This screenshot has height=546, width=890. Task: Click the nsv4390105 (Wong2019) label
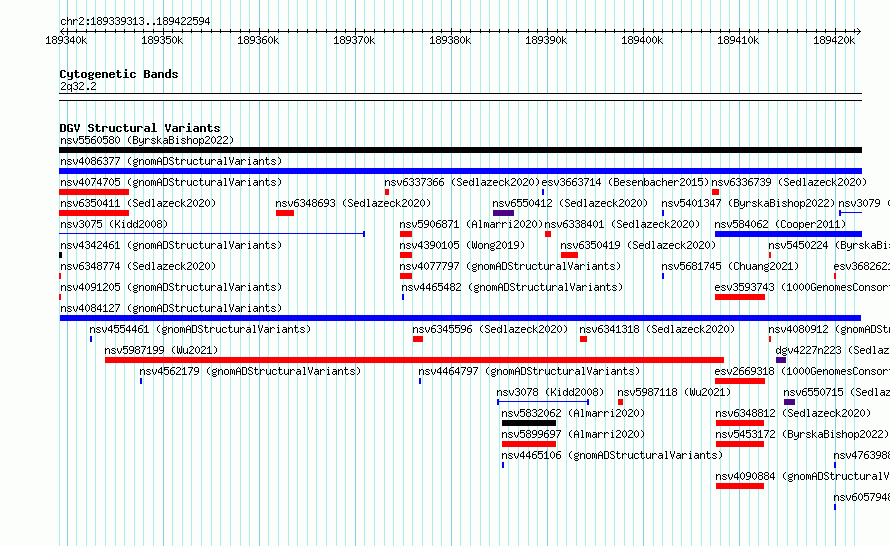pos(462,245)
